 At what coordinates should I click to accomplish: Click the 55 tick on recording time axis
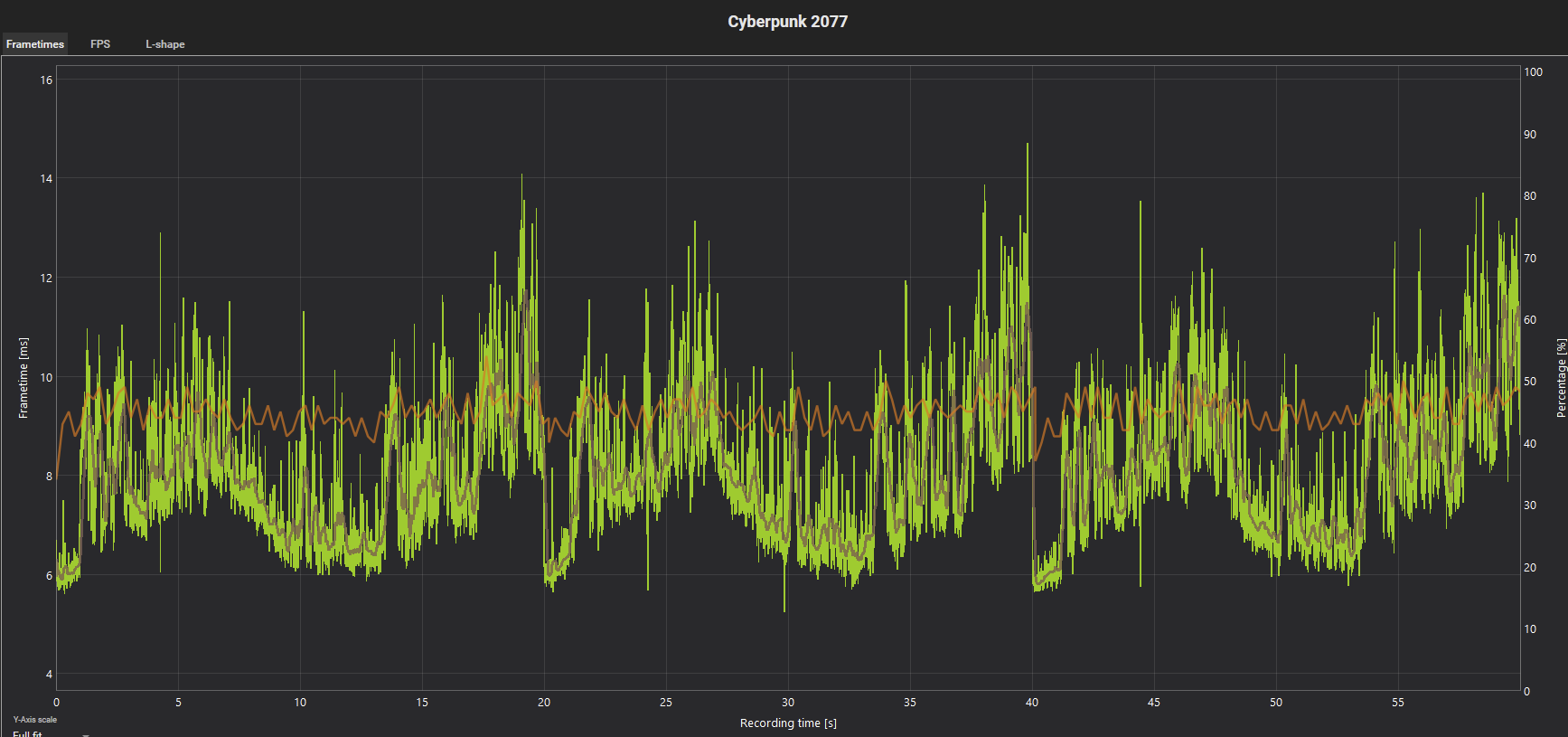(1398, 703)
